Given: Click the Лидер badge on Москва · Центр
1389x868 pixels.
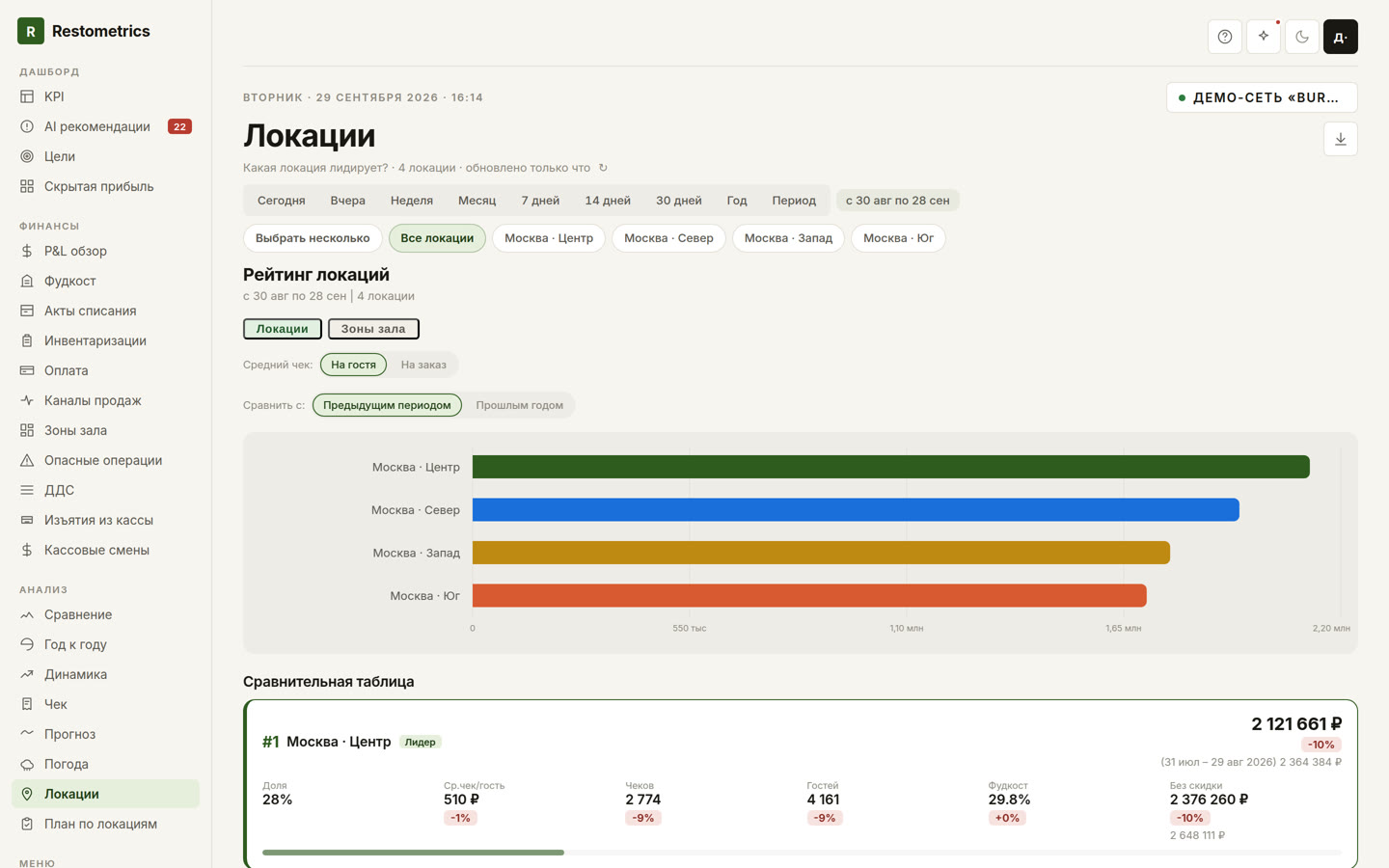Looking at the screenshot, I should coord(421,742).
